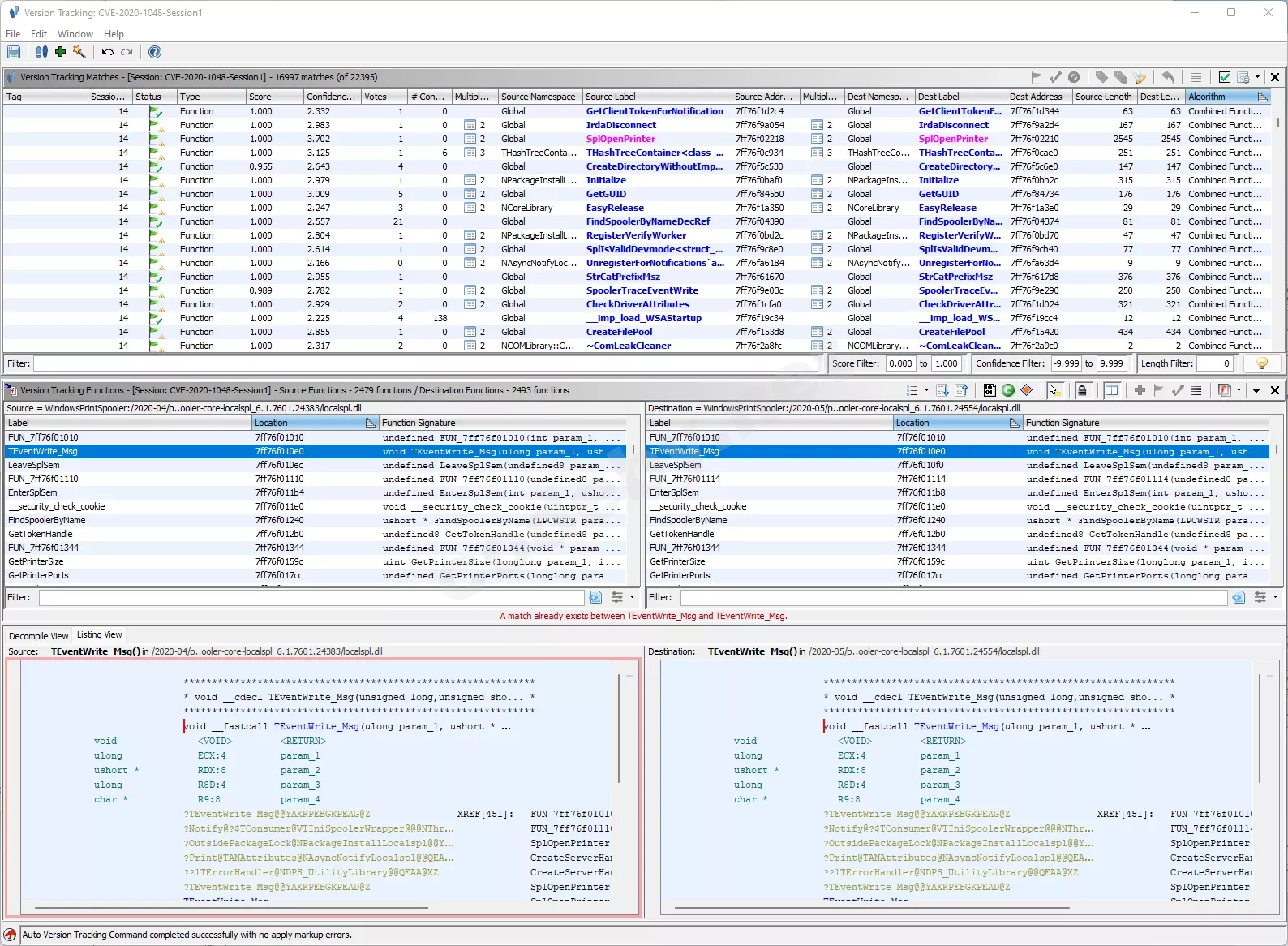Click the undo arrow in the toolbar
Screen dimensions: 1288x946
pyautogui.click(x=107, y=52)
